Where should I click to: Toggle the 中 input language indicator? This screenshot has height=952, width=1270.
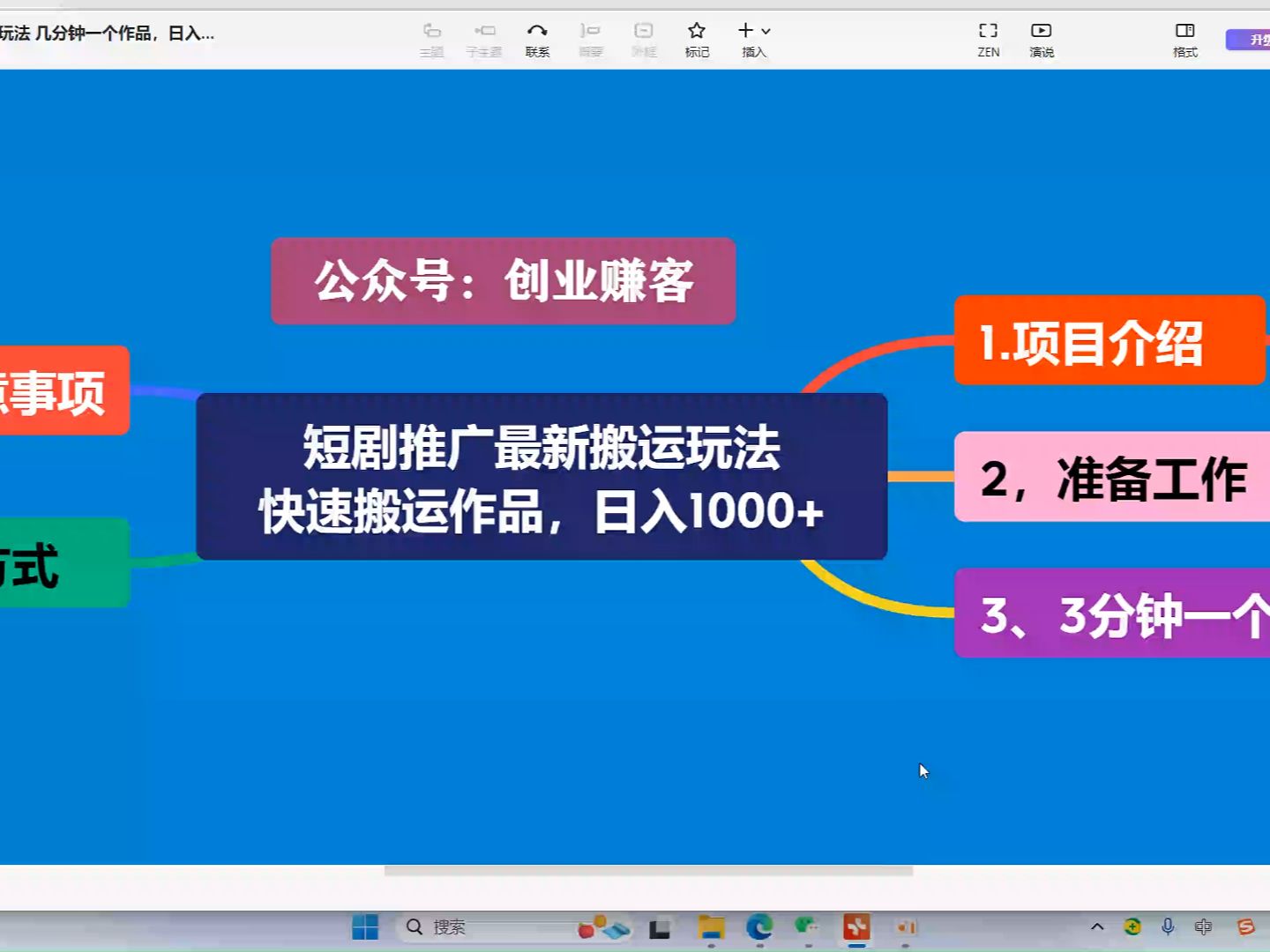(1203, 926)
